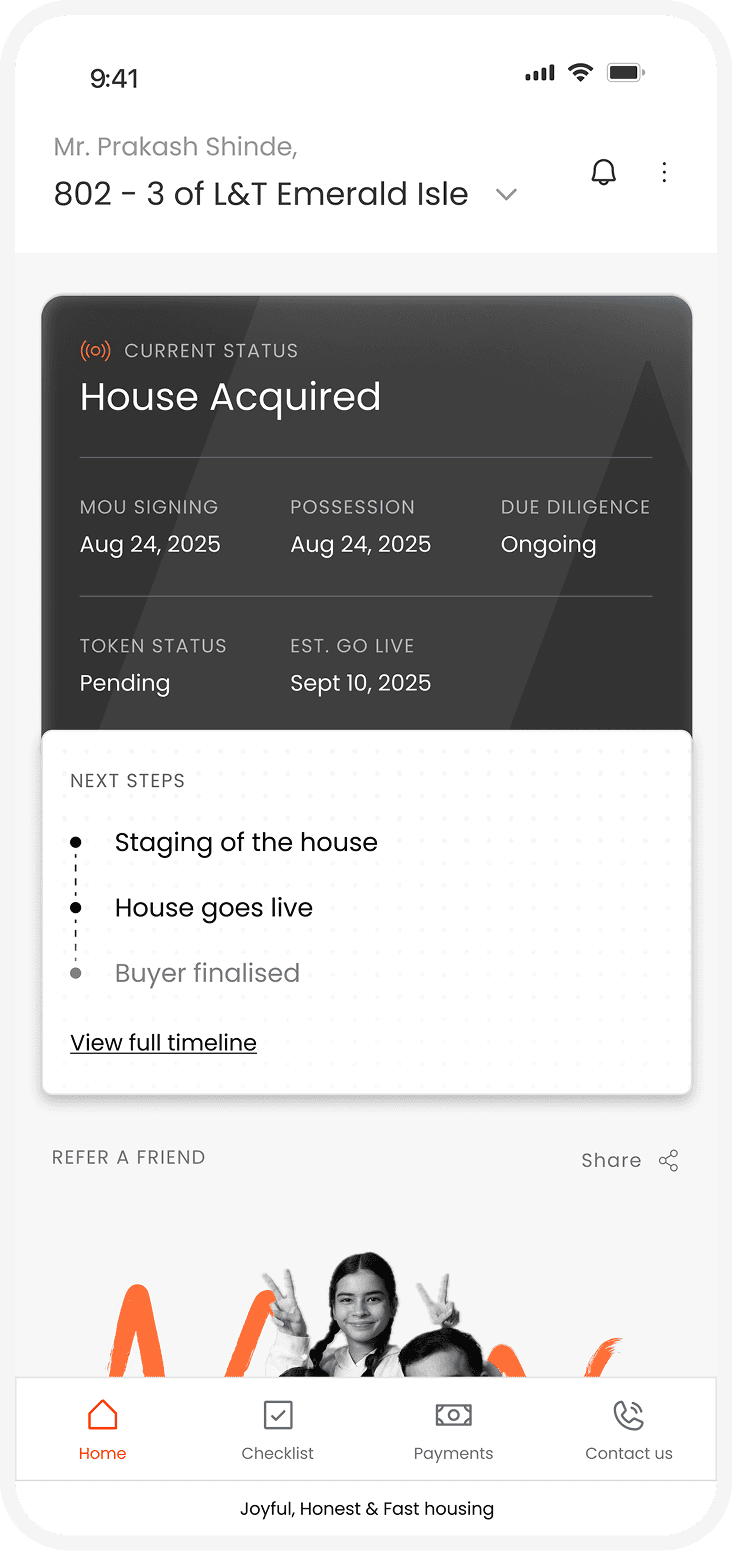Tap the Share text button
The width and height of the screenshot is (732, 1551).
(611, 1160)
